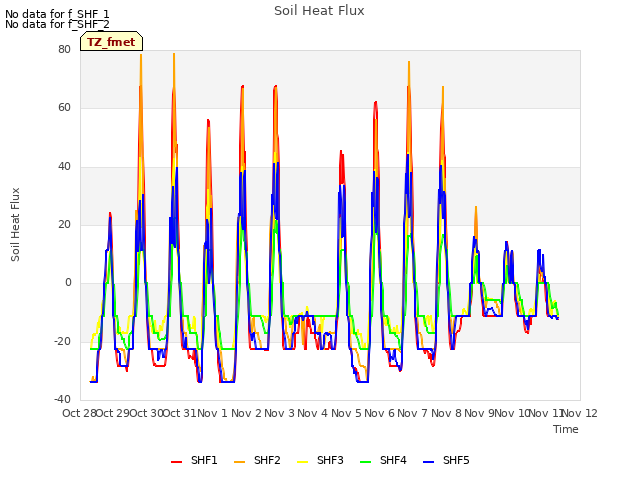Click the Oct 28 x-axis tick label
Viewport: 640px width, 480px height.
point(80,413)
